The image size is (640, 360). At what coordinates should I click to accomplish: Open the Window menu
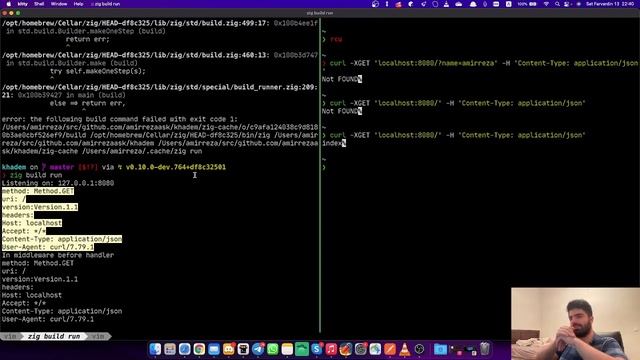(x=59, y=4)
